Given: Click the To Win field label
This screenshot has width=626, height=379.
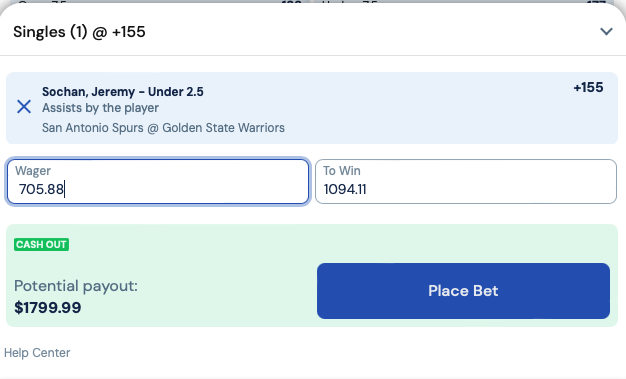Looking at the screenshot, I should 342,171.
